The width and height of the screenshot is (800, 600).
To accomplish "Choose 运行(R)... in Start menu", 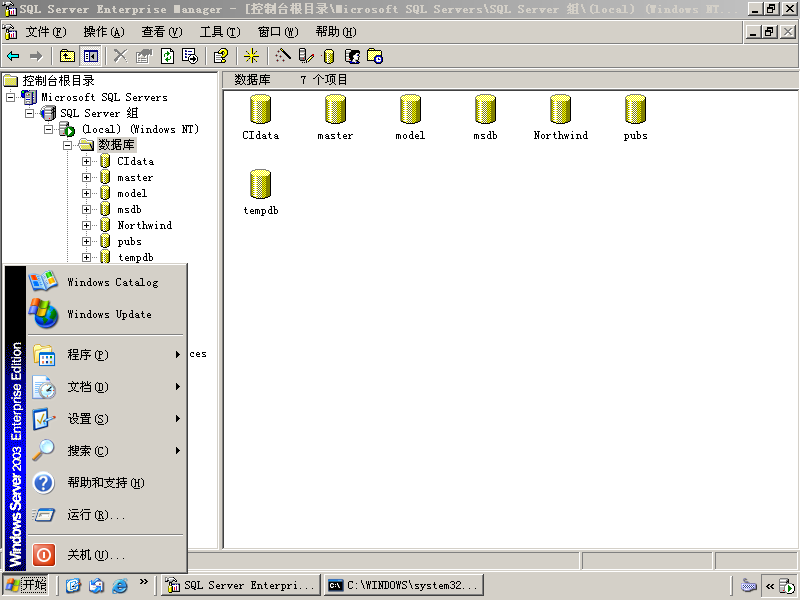I will pyautogui.click(x=106, y=515).
